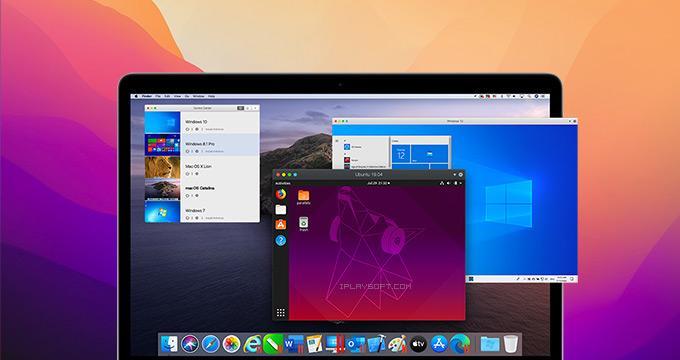Open Ubuntu Help question mark icon
Image resolution: width=680 pixels, height=360 pixels.
281,240
